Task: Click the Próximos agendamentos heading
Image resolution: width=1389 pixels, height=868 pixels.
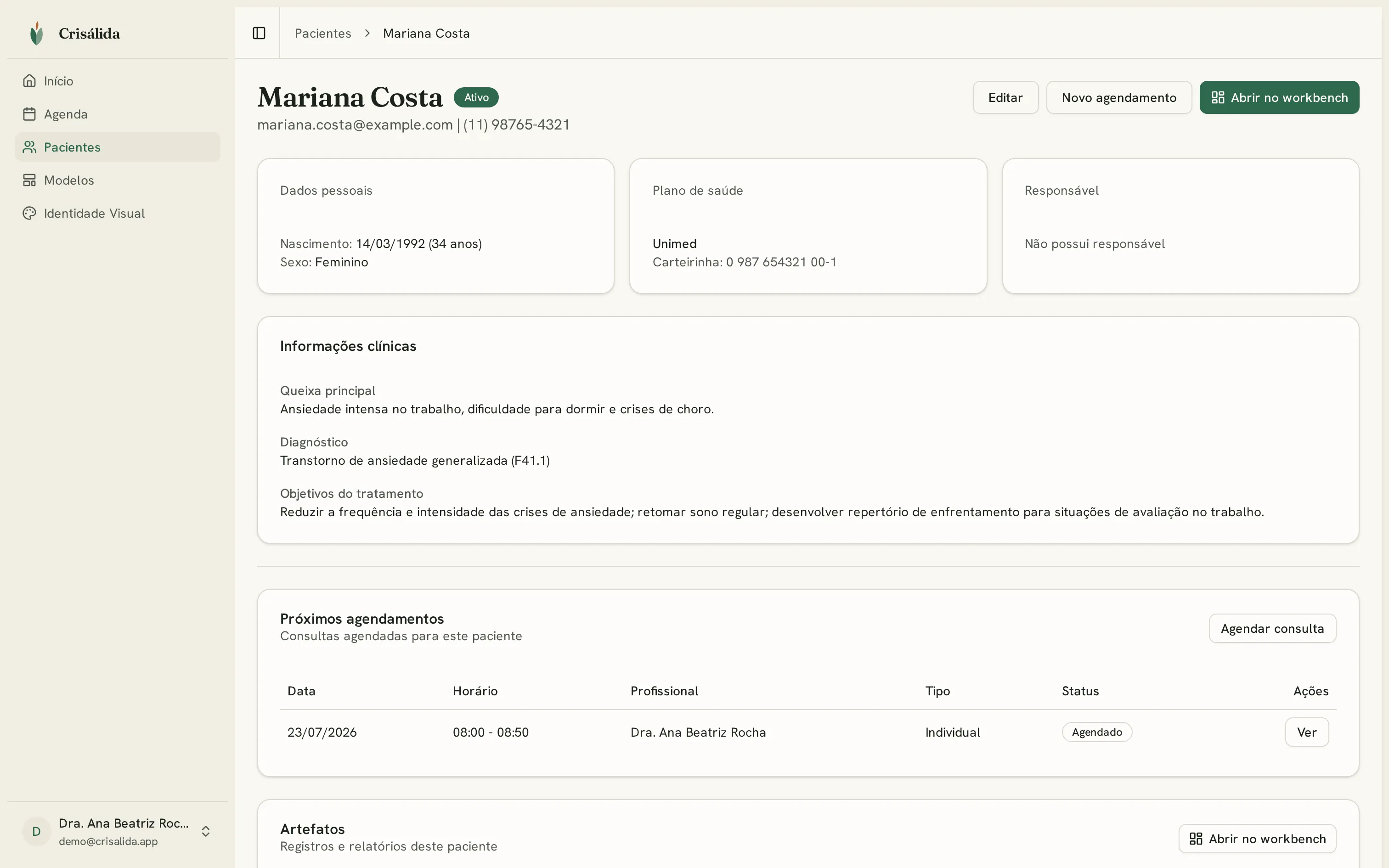Action: coord(361,619)
